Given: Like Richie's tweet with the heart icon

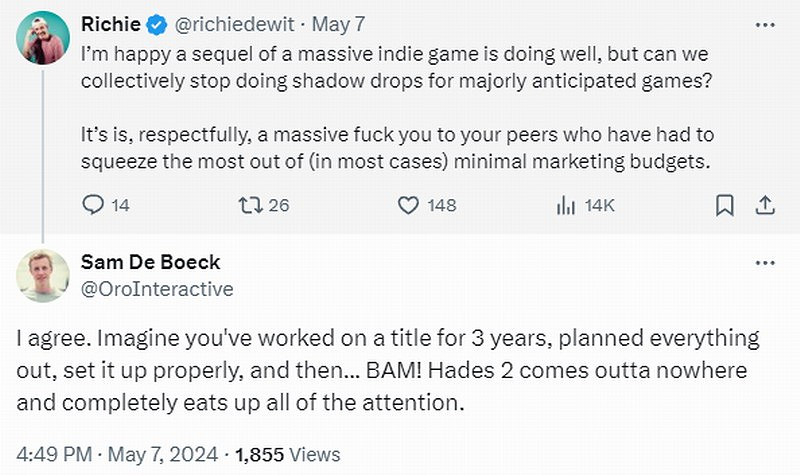Looking at the screenshot, I should (x=408, y=205).
